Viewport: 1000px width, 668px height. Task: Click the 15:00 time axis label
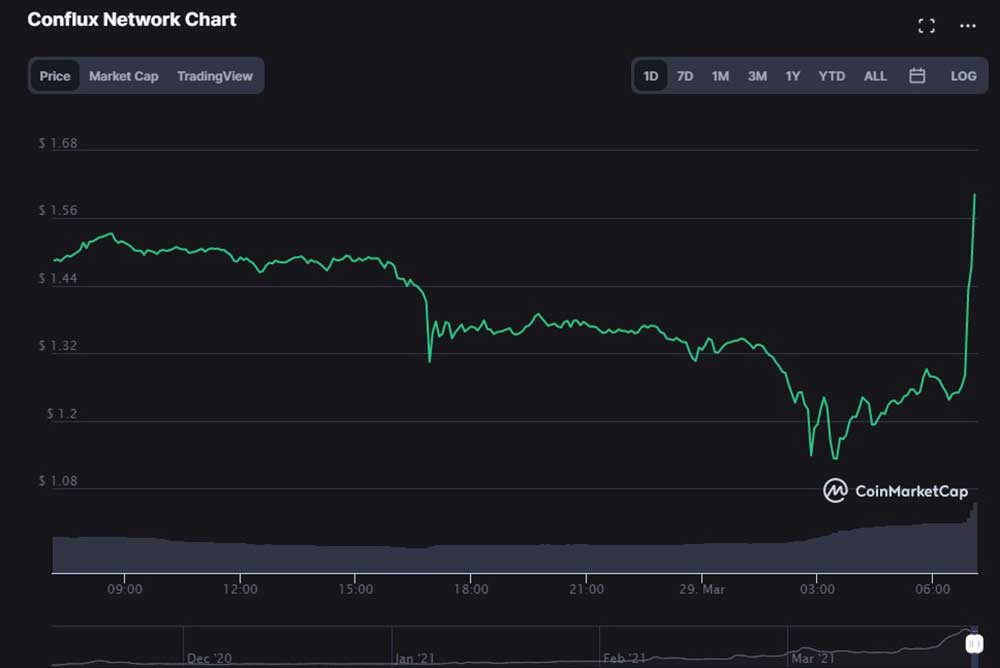click(355, 589)
